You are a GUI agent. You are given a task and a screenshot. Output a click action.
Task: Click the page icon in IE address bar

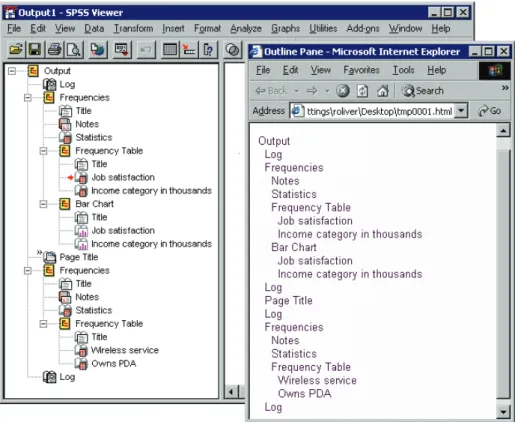297,111
